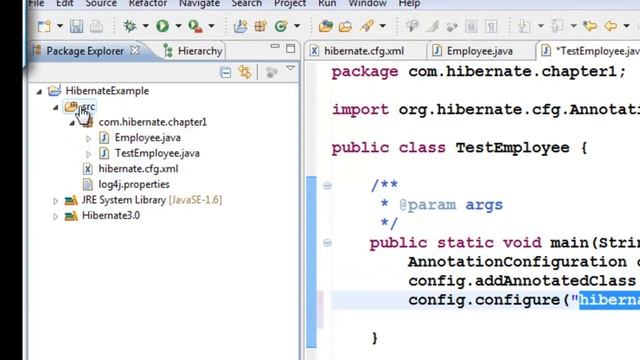Image resolution: width=640 pixels, height=360 pixels.
Task: Click the green Run button
Action: (x=162, y=27)
